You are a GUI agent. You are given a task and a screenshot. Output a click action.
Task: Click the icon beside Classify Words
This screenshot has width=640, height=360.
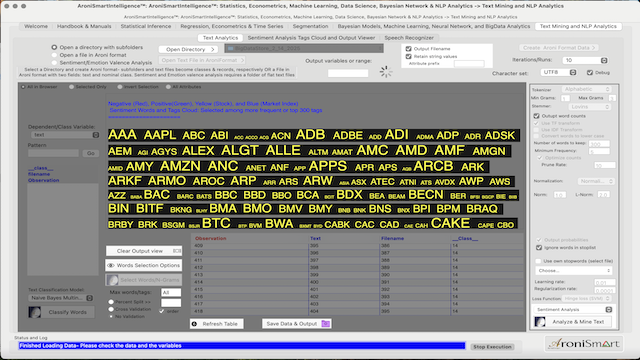[x=35, y=312]
